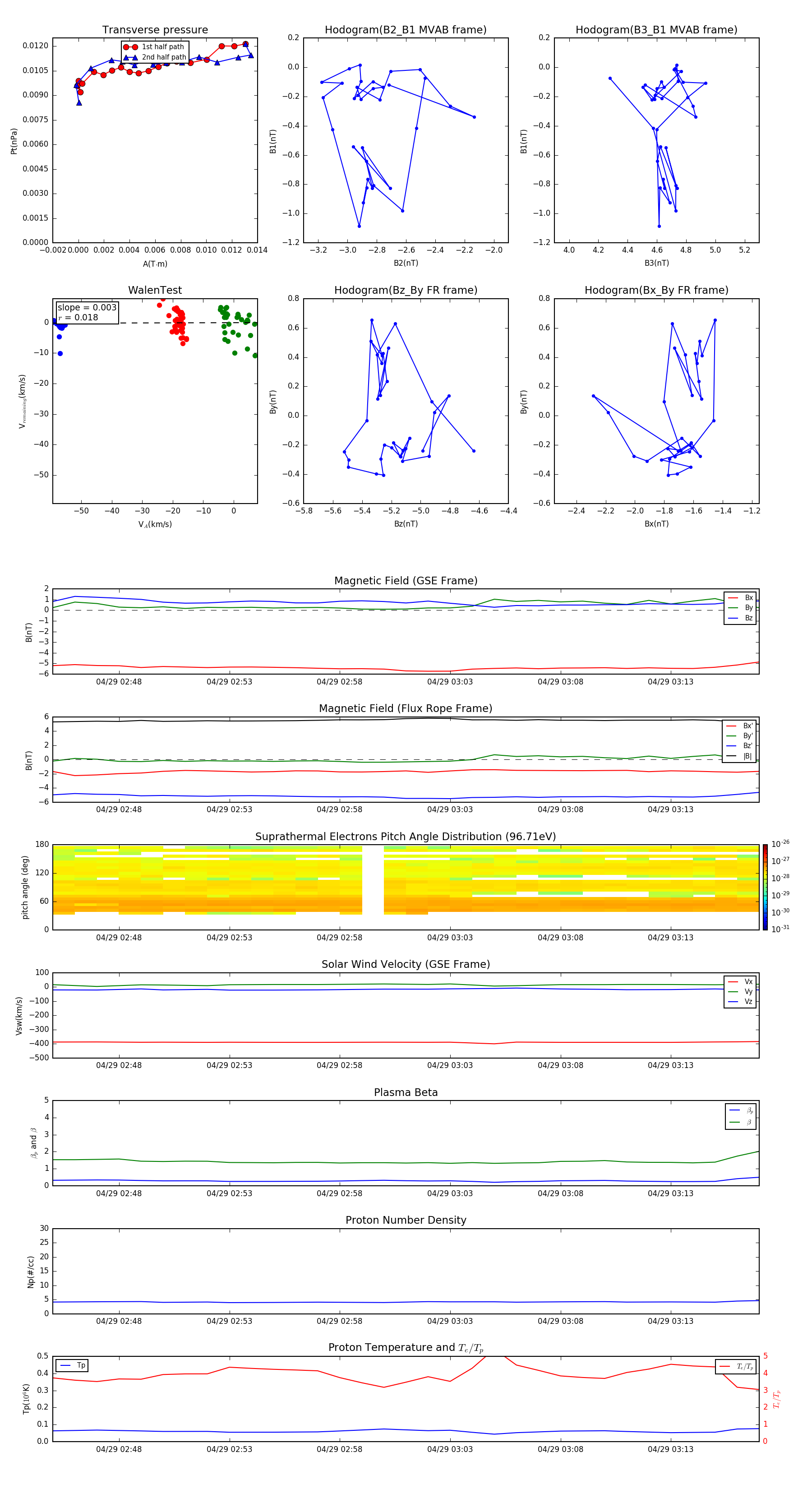
Task: Click the white data gap in electron spectrogram
Action: click(x=373, y=887)
